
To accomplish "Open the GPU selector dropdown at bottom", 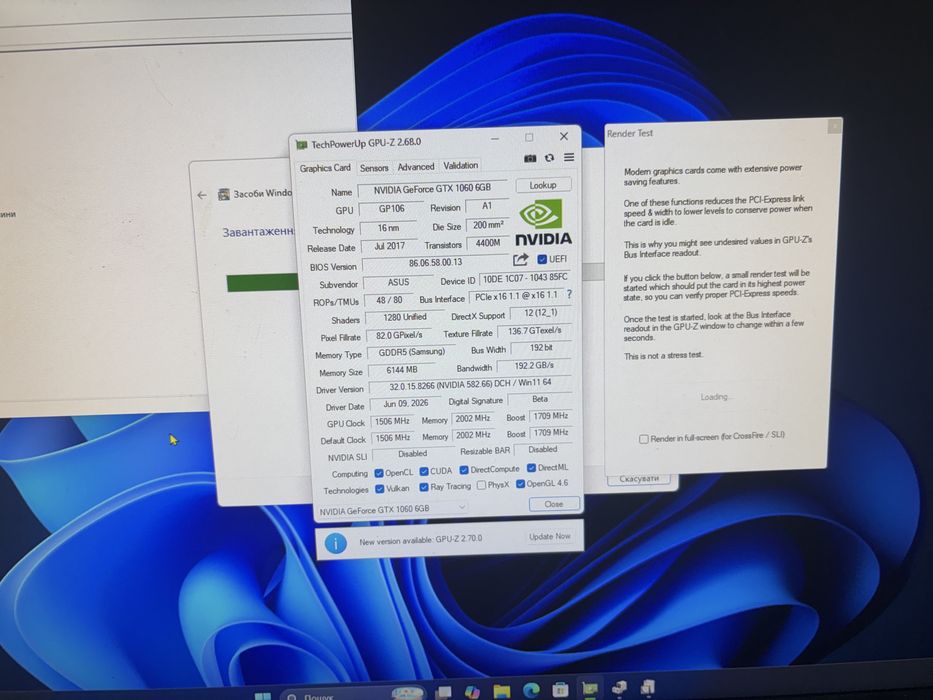I will (391, 510).
